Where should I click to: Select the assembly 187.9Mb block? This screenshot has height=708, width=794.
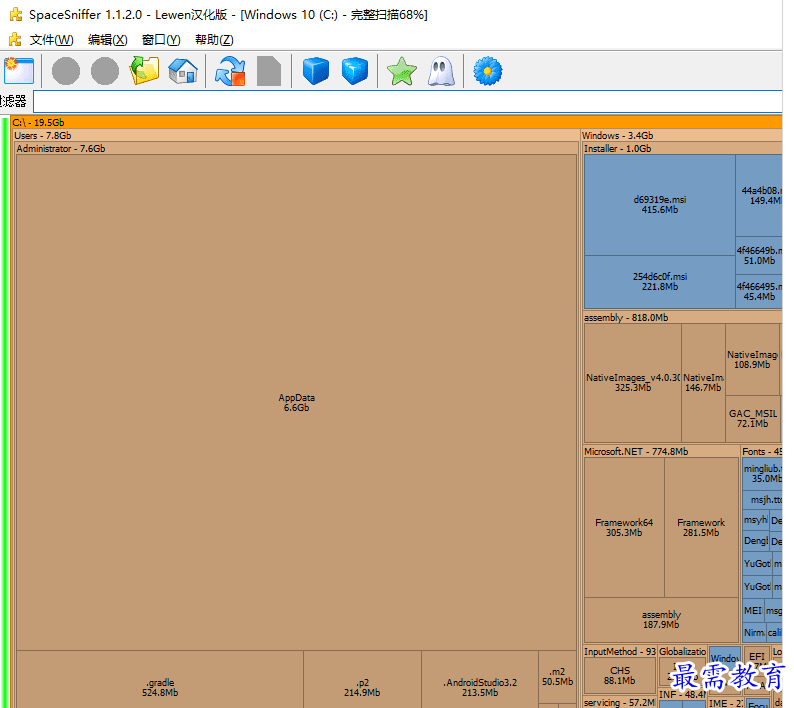coord(661,619)
